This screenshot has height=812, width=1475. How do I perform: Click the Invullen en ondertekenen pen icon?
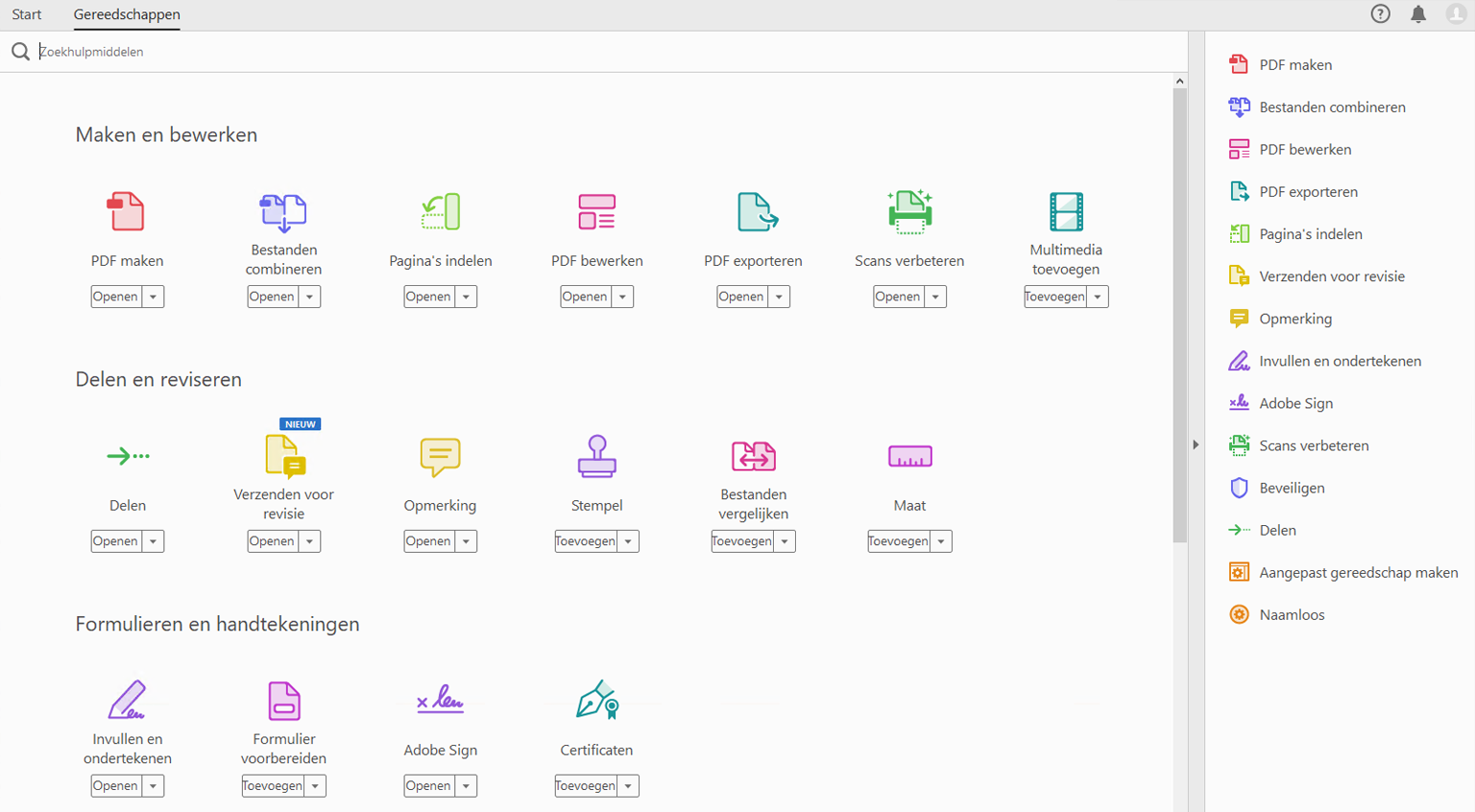click(x=127, y=700)
